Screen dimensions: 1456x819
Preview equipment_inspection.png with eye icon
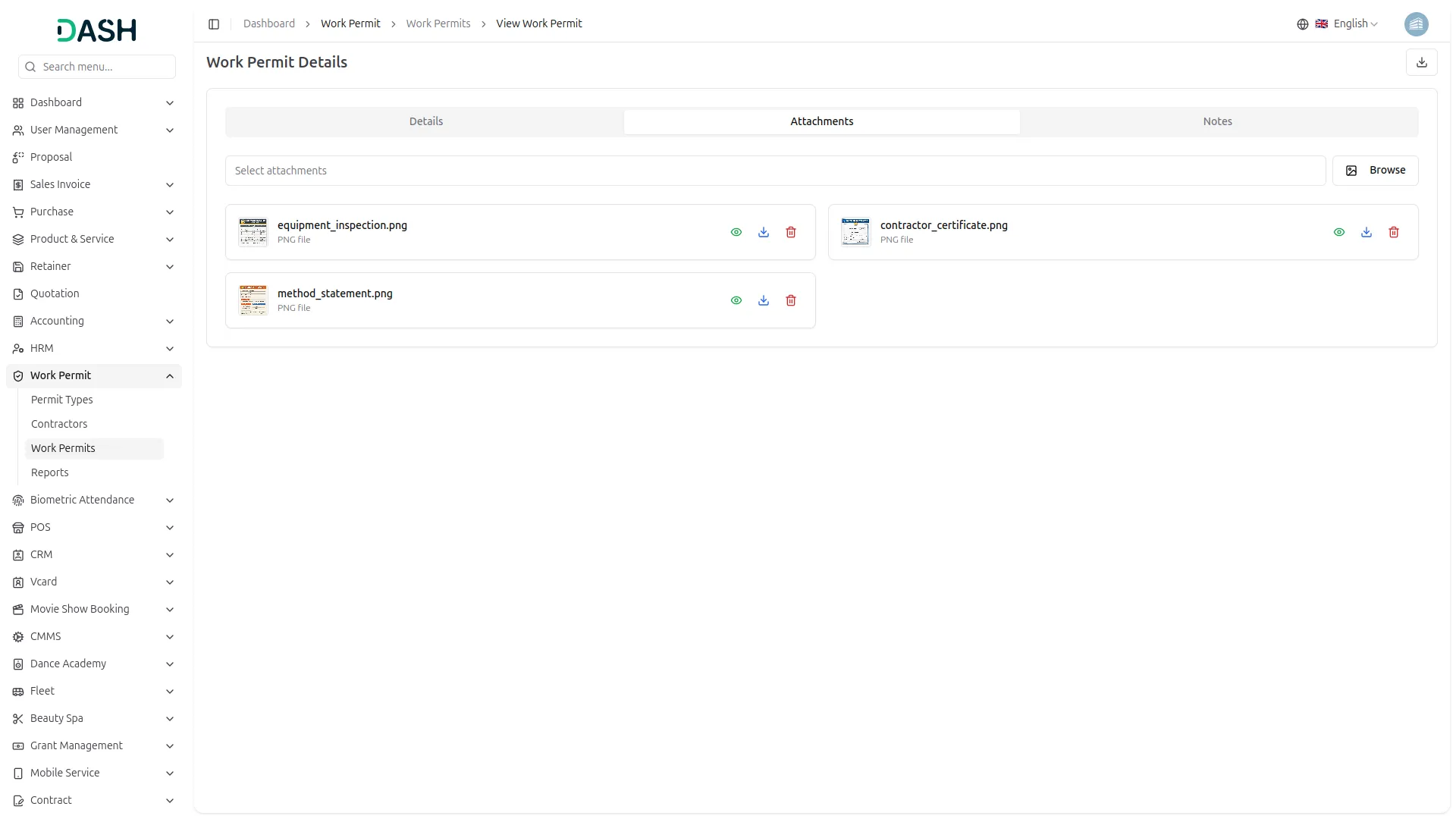(736, 232)
